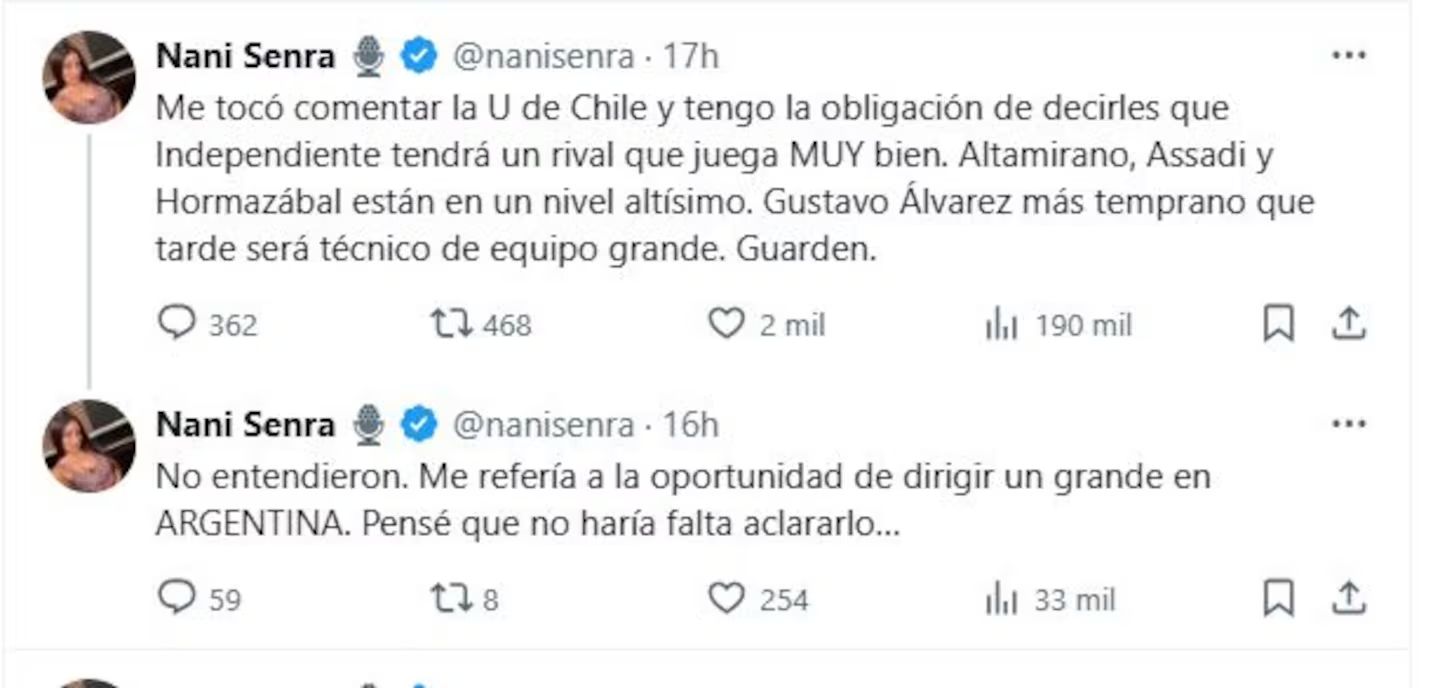
Task: Like the tweet with 2 mil likes
Action: [727, 323]
